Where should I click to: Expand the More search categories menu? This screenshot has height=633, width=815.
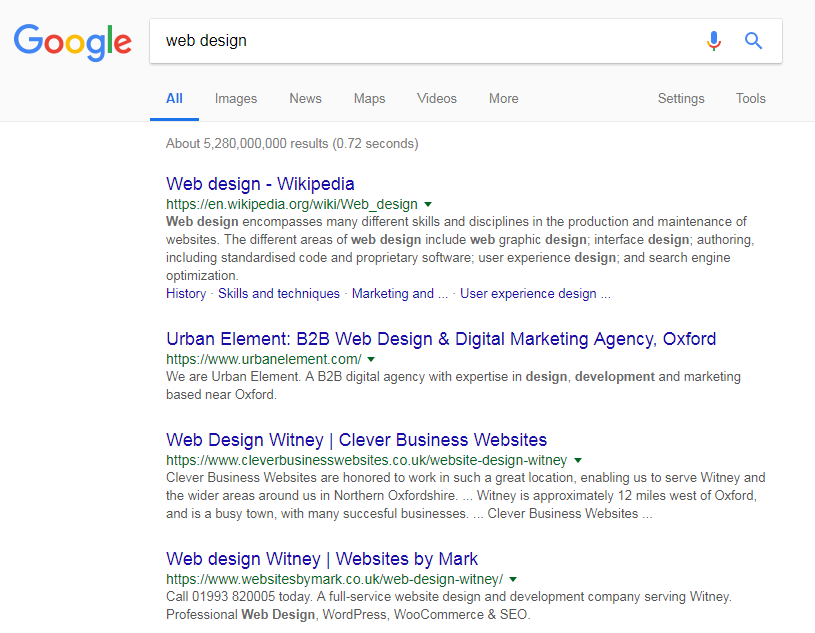tap(504, 99)
